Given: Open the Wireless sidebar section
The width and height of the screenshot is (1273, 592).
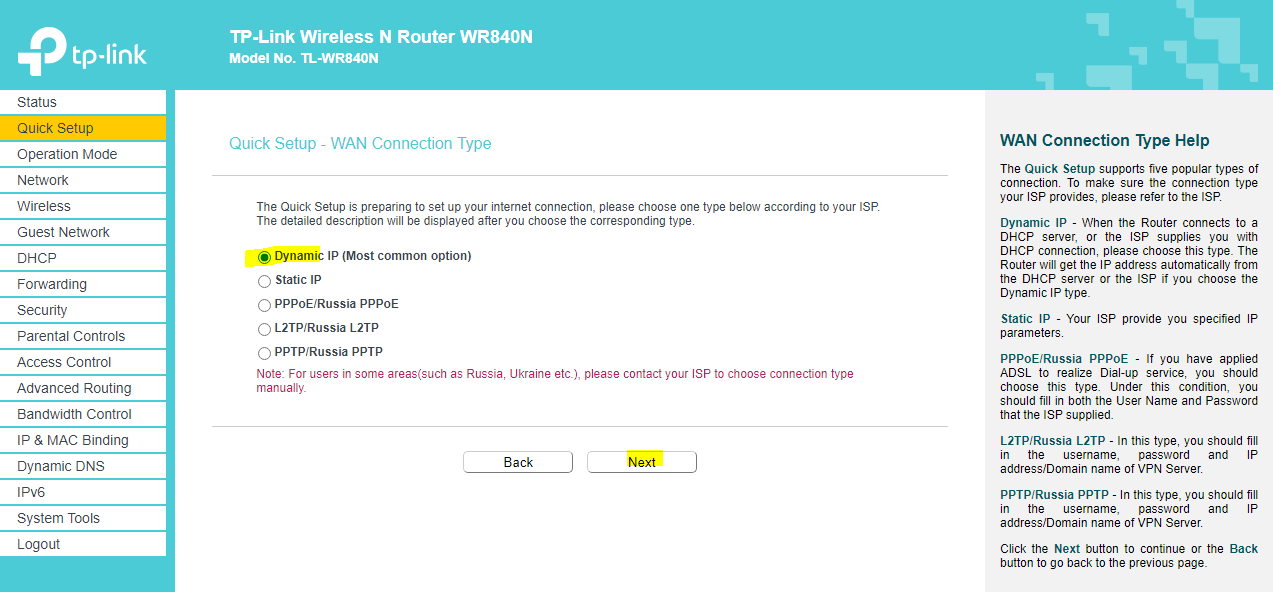Looking at the screenshot, I should click(83, 206).
